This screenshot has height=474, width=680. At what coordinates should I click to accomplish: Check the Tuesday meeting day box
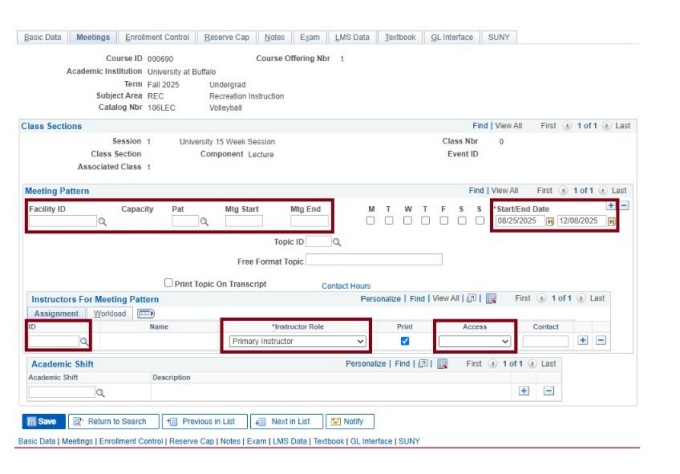389,221
